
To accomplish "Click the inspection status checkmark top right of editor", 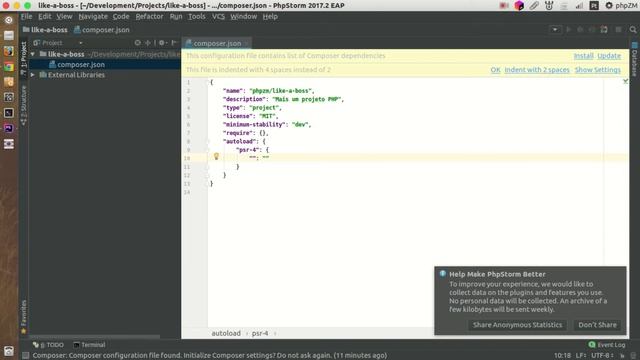I will [x=625, y=81].
